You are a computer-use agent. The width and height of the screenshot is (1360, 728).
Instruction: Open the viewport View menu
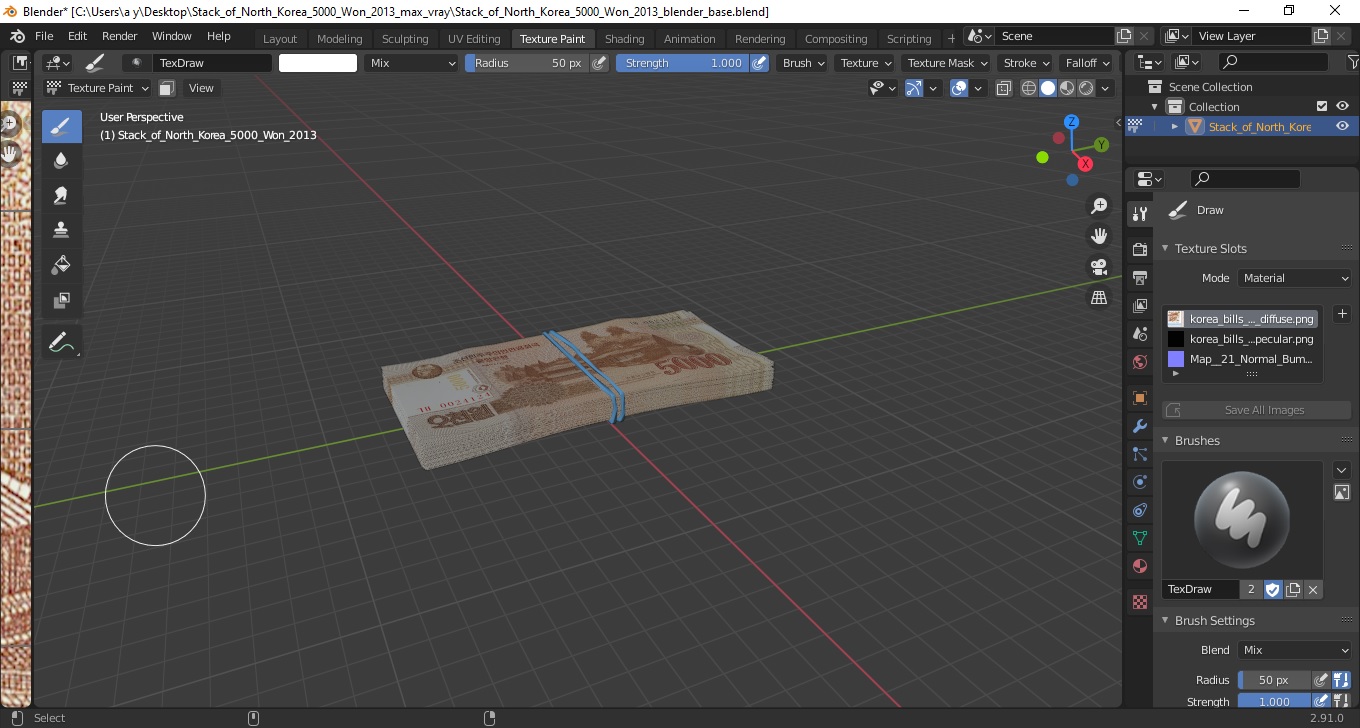[201, 88]
